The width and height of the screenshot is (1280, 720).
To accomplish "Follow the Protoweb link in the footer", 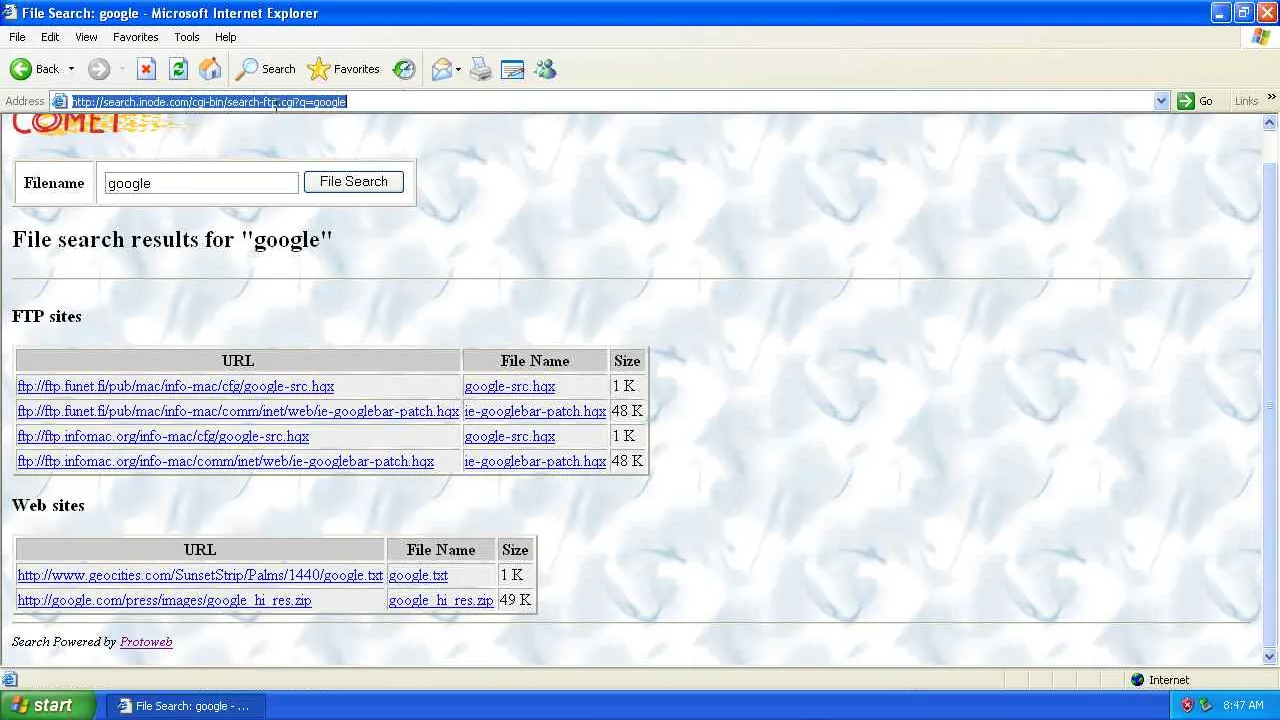I will tap(146, 642).
